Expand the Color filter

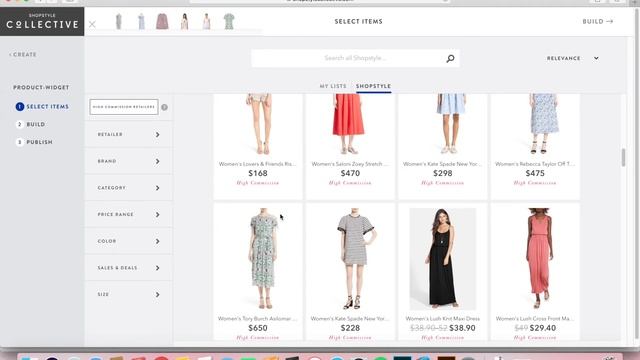tap(129, 241)
